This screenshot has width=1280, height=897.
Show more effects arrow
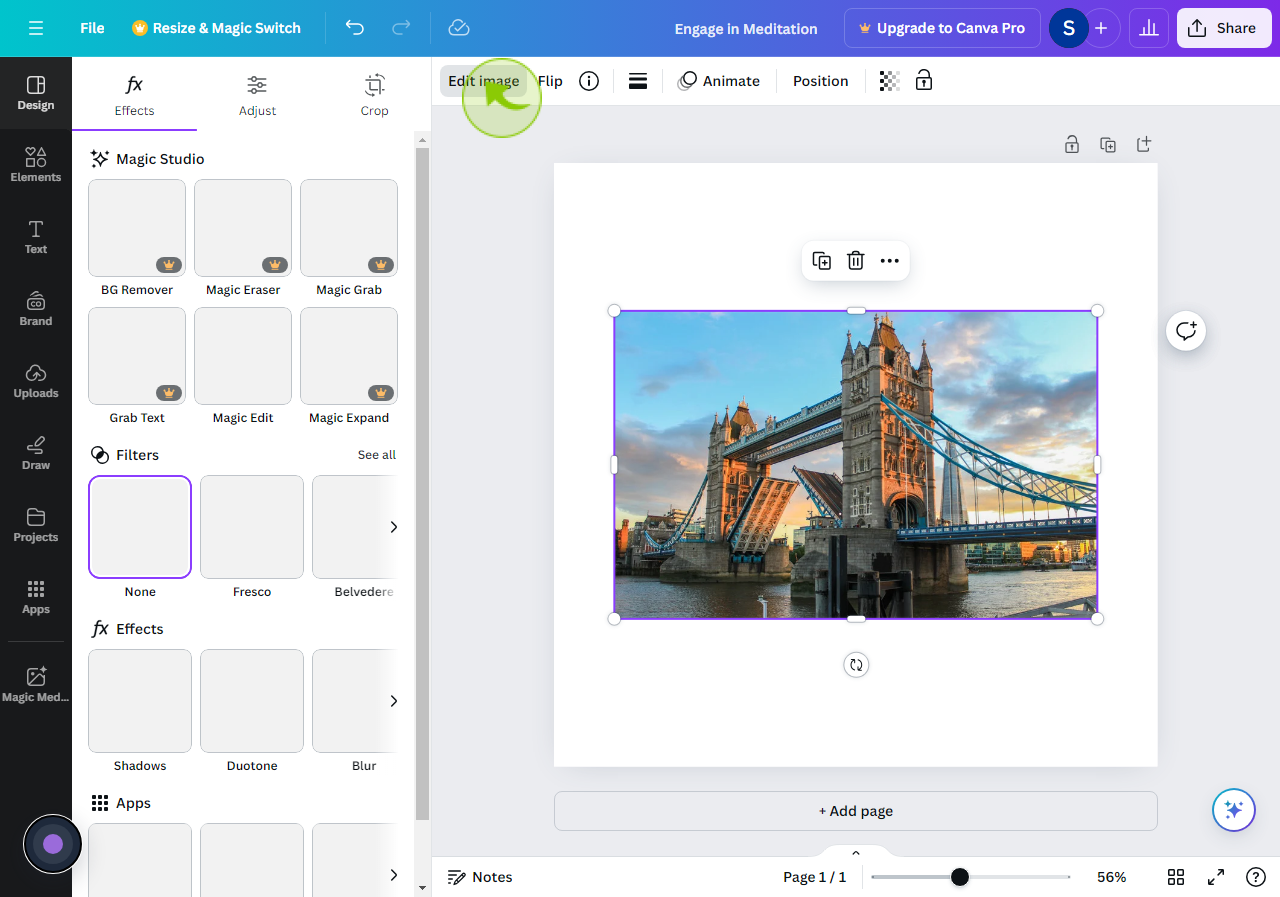point(393,701)
